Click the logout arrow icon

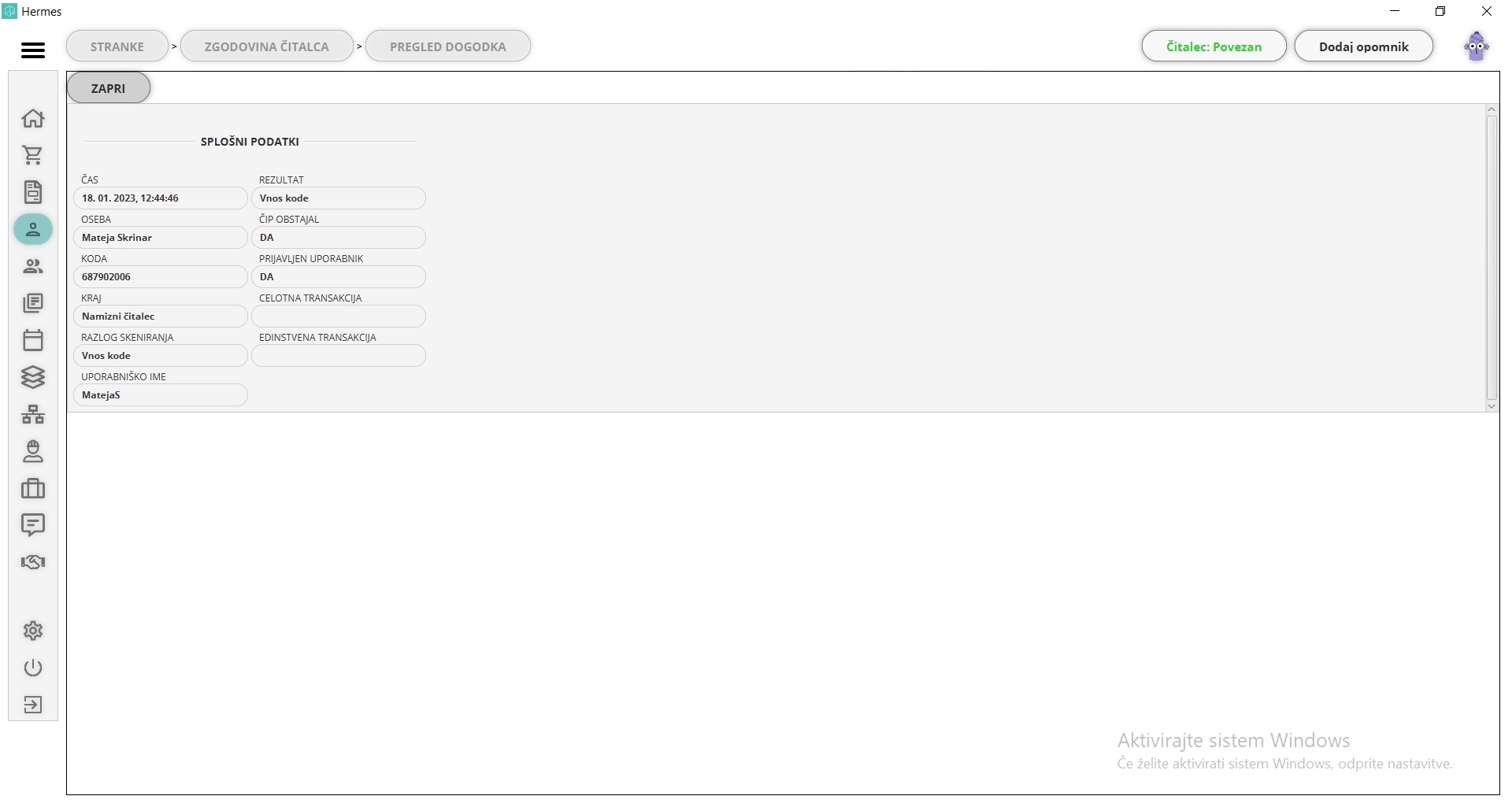33,705
